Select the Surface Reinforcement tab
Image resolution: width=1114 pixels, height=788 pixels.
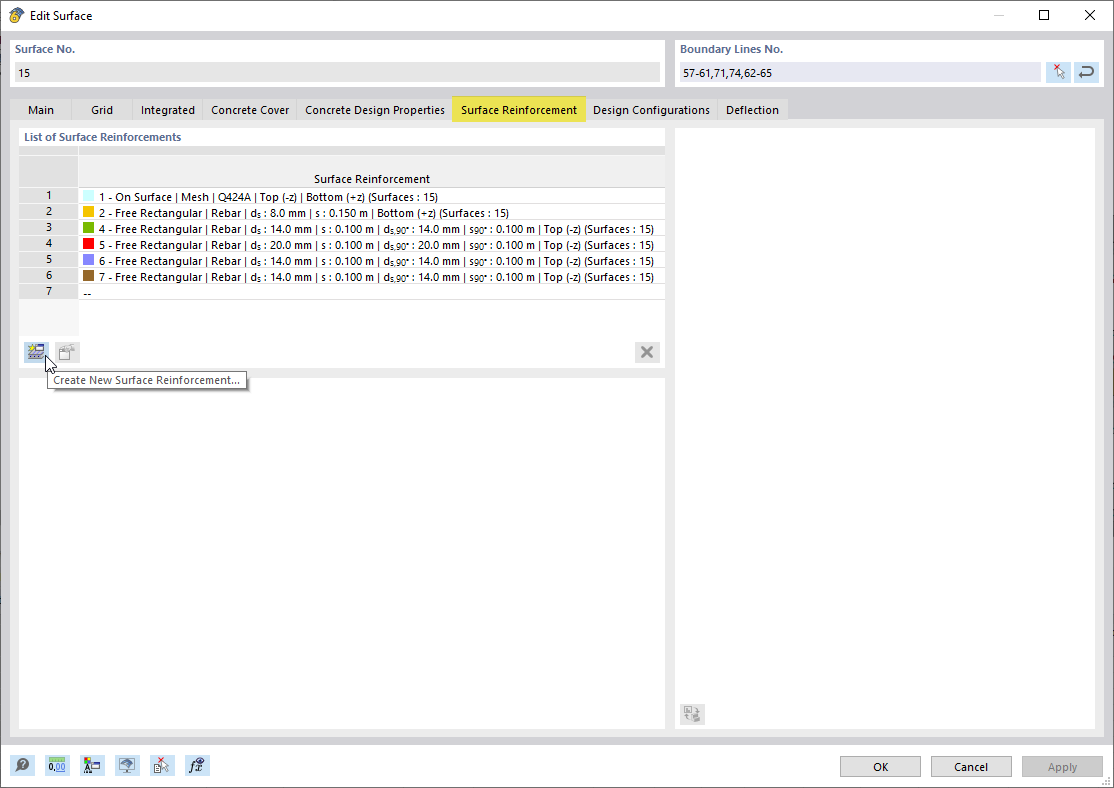(x=519, y=109)
